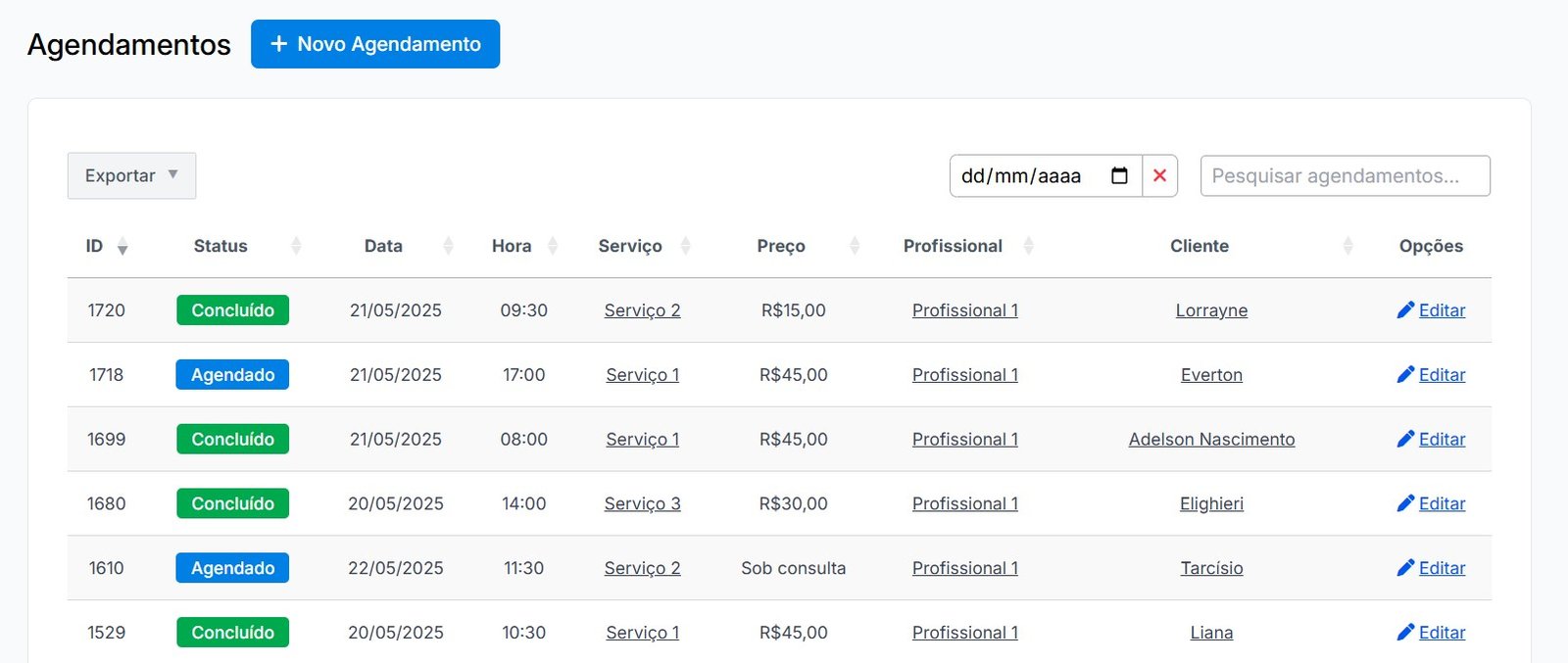Open the Exportar dropdown

[x=131, y=176]
